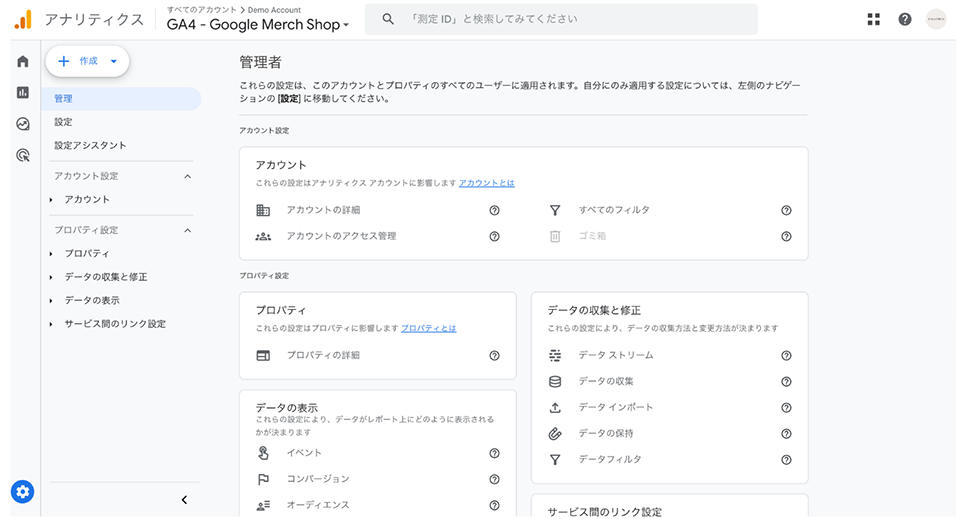Open すべてのフィルタ settings
The height and width of the screenshot is (519, 960).
point(614,210)
